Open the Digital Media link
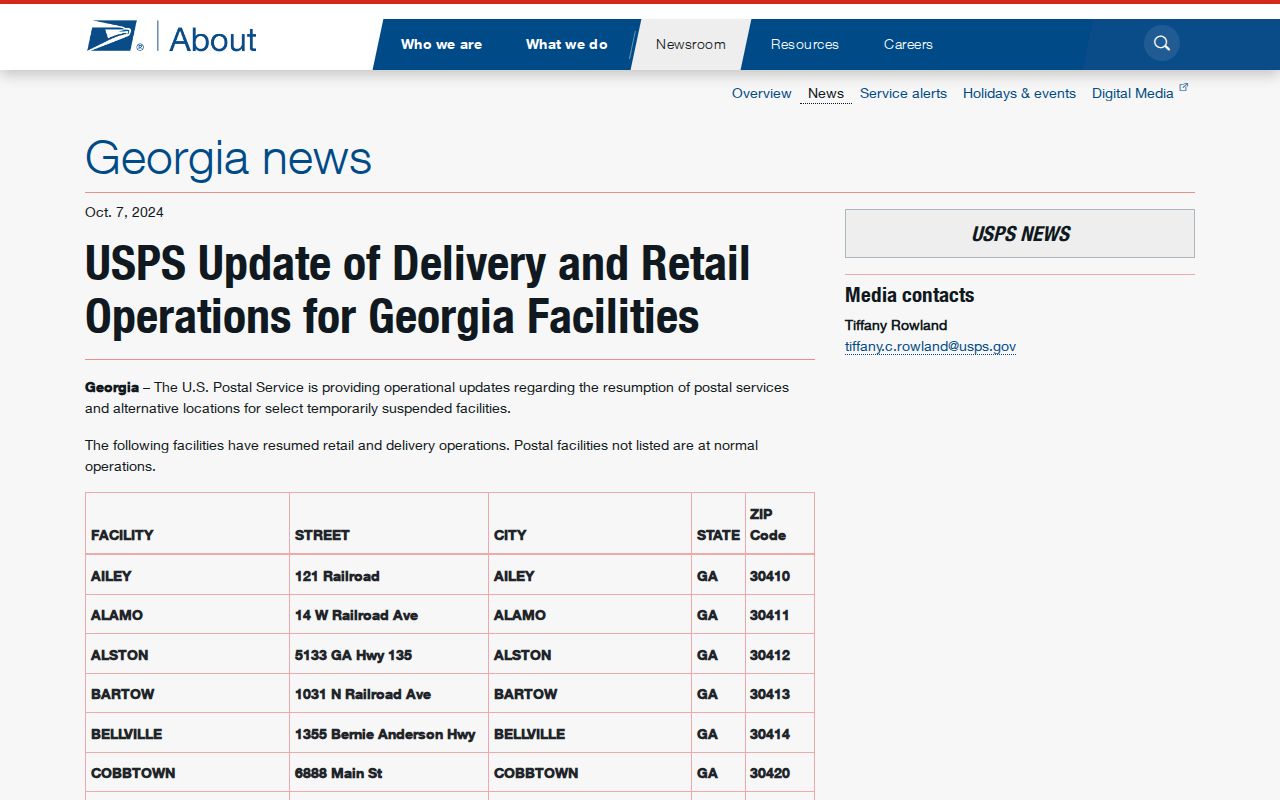The height and width of the screenshot is (800, 1280). click(x=1133, y=93)
